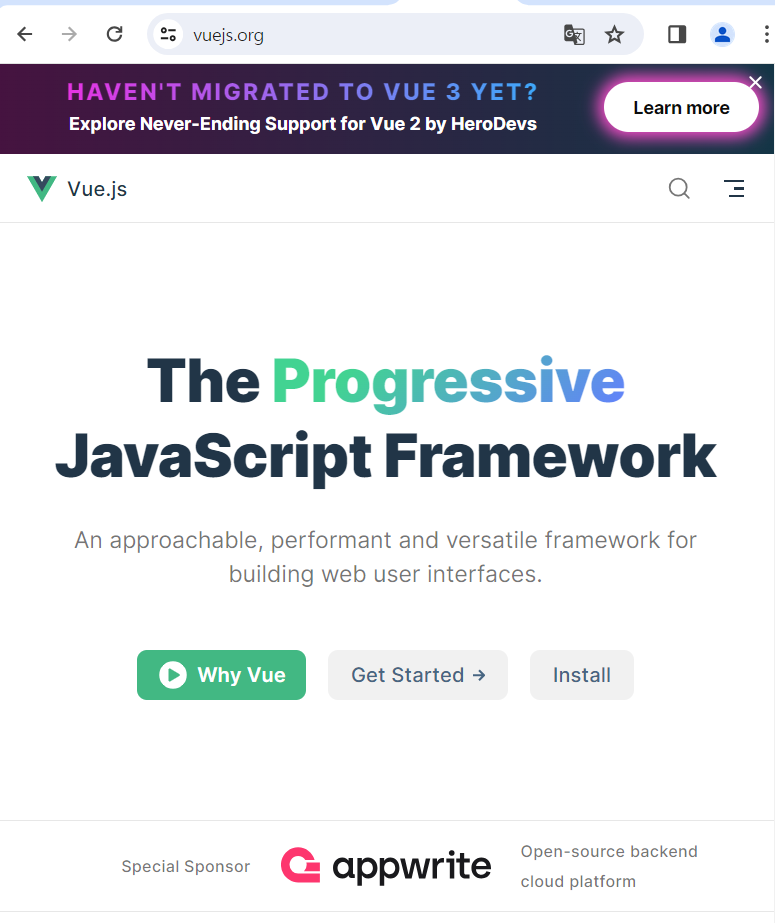The width and height of the screenshot is (775, 923).
Task: Open the Vue.js navigation hamburger menu
Action: pyautogui.click(x=735, y=188)
